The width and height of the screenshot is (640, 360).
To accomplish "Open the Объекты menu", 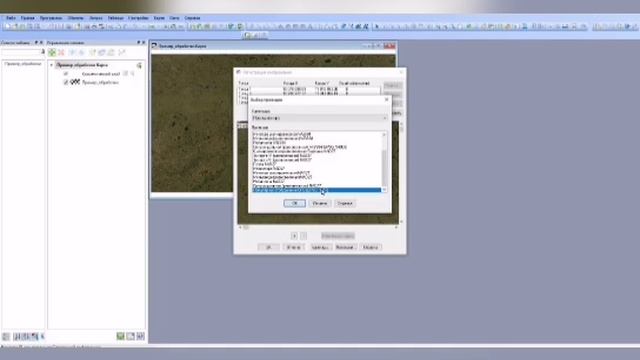I will click(x=76, y=18).
